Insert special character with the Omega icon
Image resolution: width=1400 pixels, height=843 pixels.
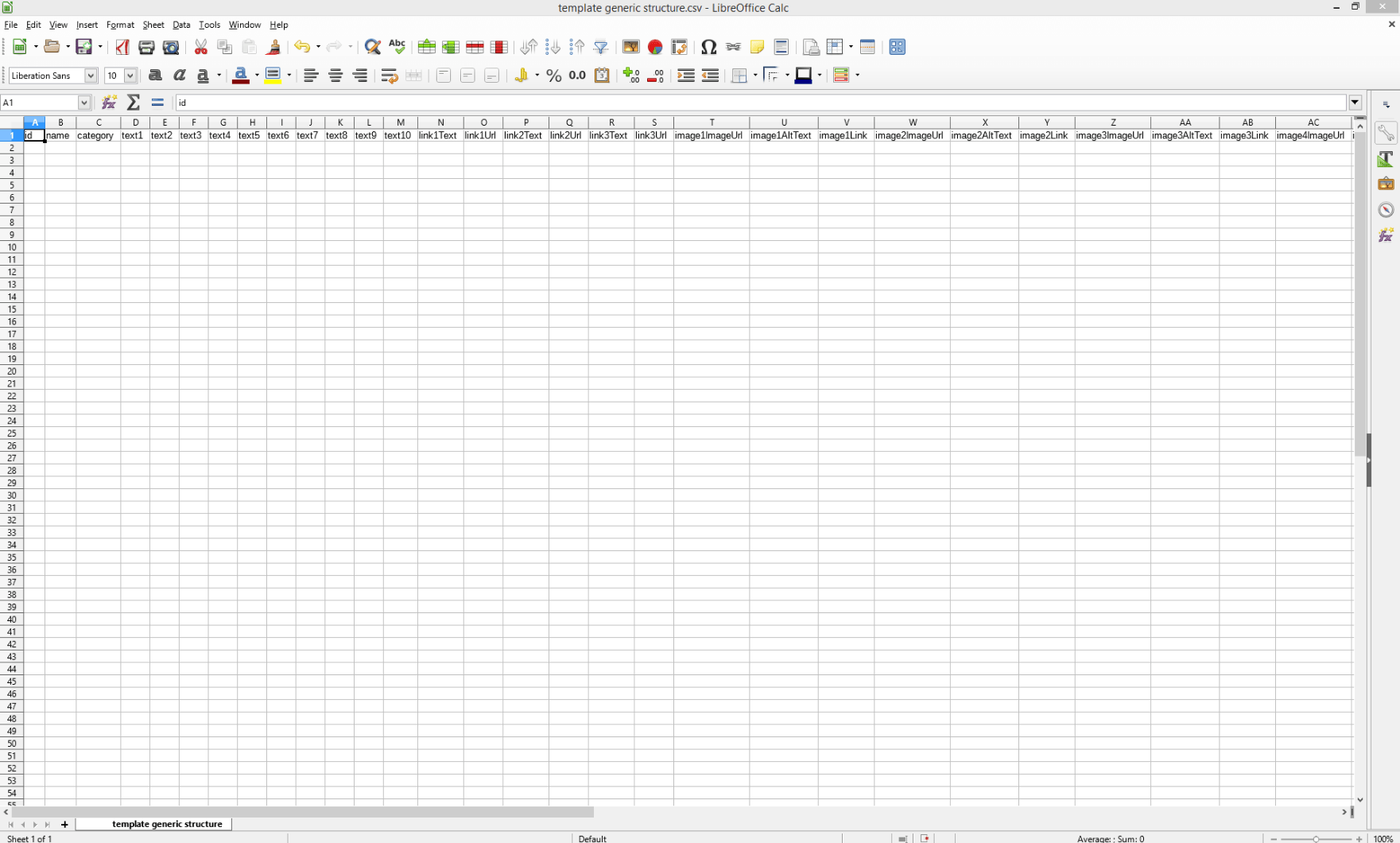(709, 47)
